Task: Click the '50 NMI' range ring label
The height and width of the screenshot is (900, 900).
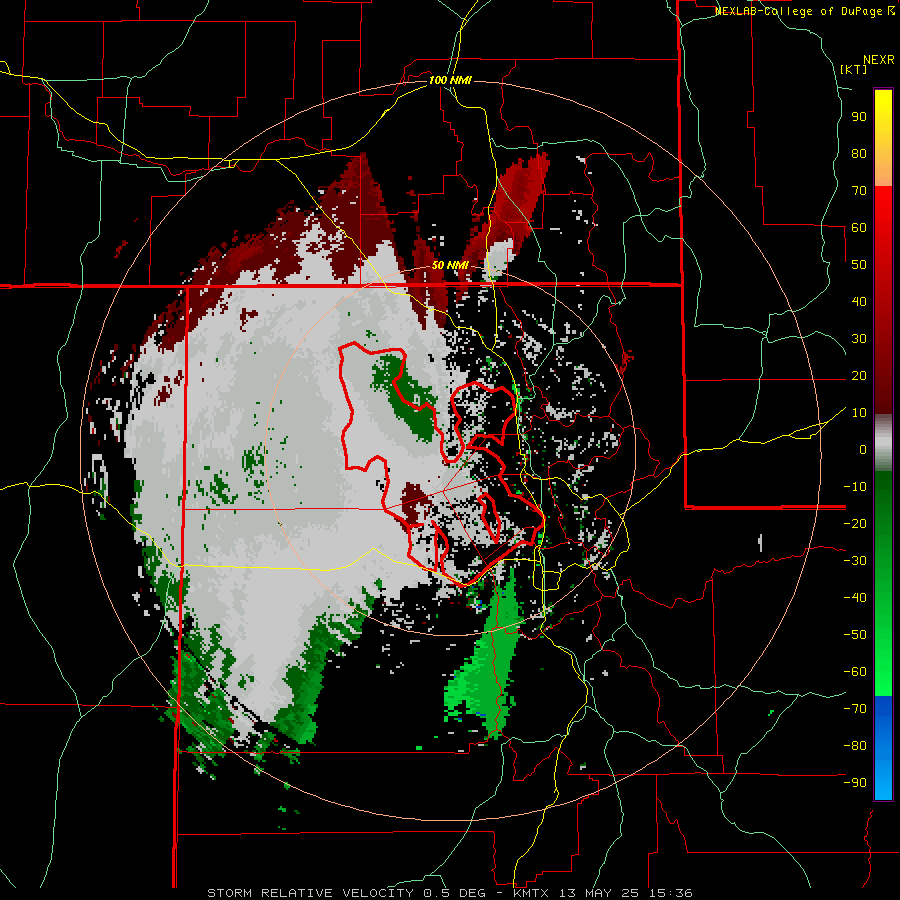Action: tap(450, 265)
